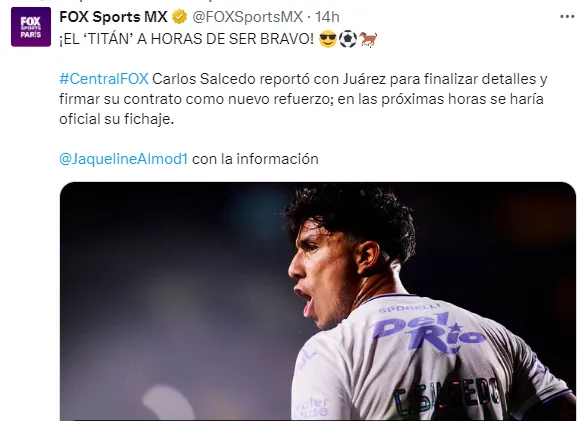Click the 14h timestamp of the tweet

pyautogui.click(x=327, y=17)
